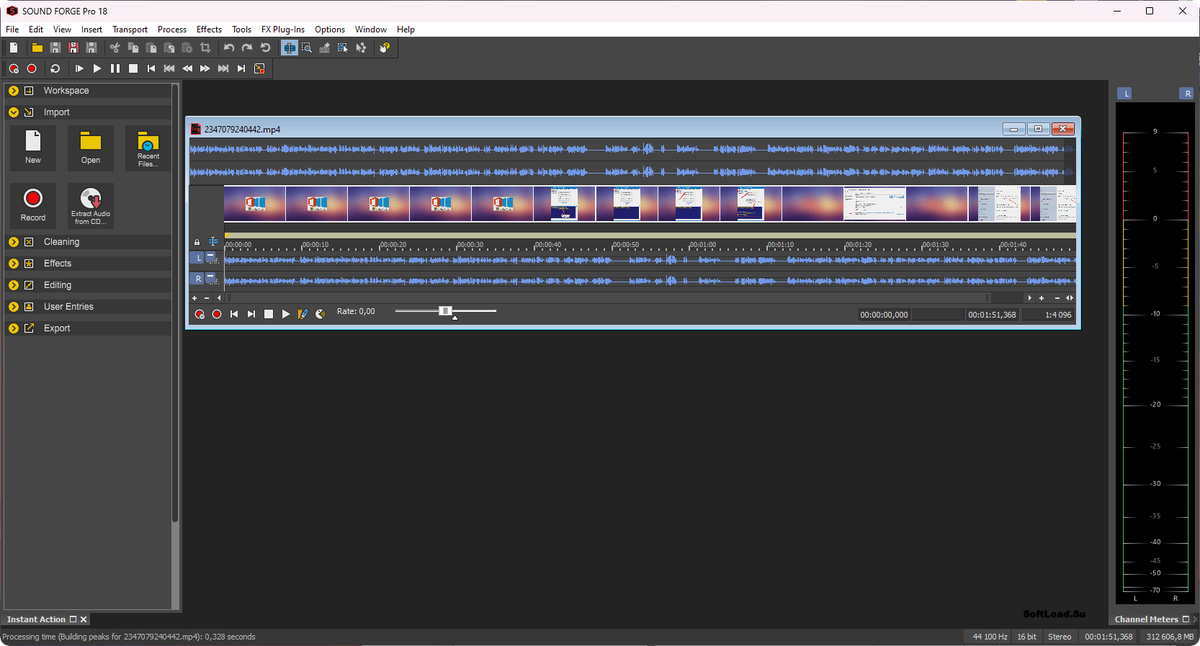Image resolution: width=1200 pixels, height=646 pixels.
Task: Expand the Cleaning section
Action: (x=14, y=242)
